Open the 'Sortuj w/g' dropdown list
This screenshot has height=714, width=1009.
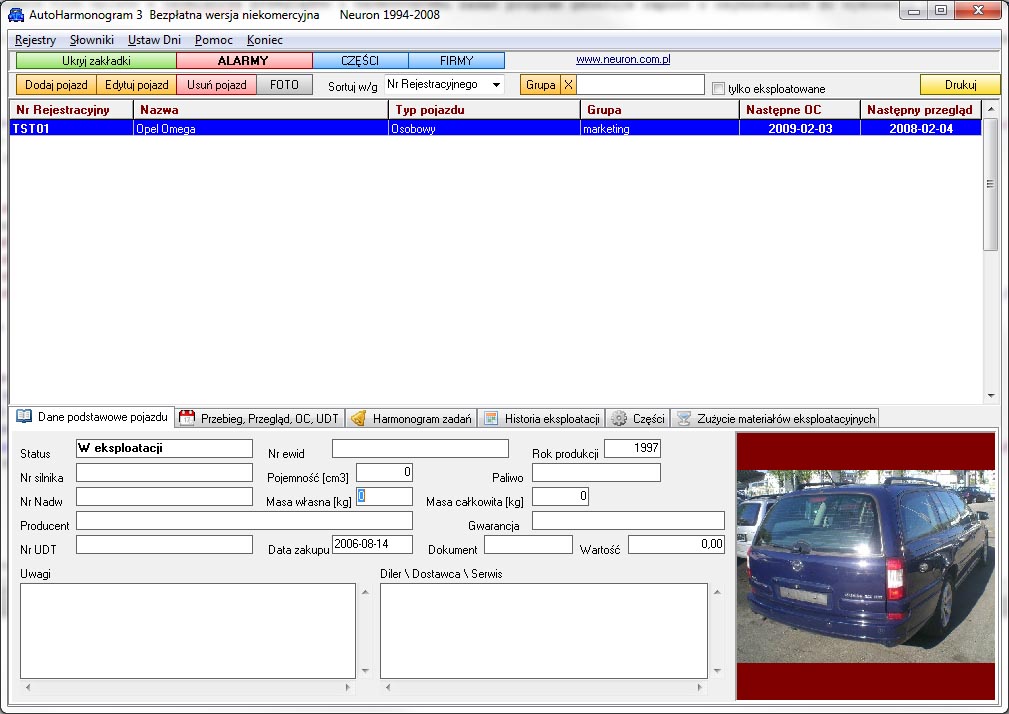(496, 85)
